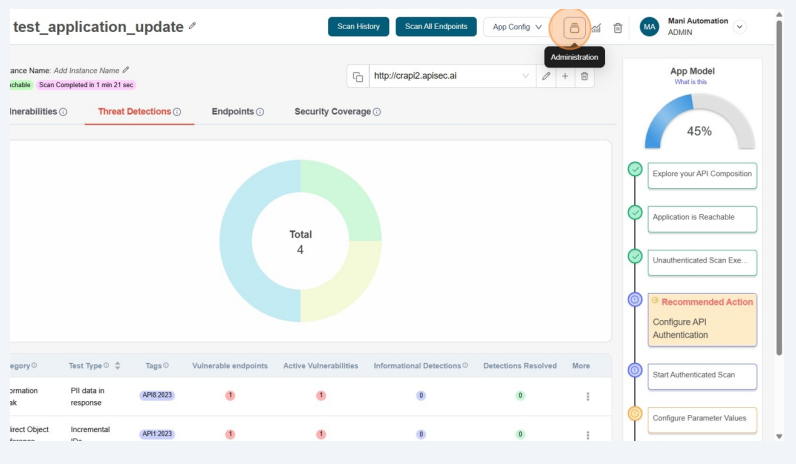Open More options for PII data row
This screenshot has height=466, width=796.
[x=587, y=396]
